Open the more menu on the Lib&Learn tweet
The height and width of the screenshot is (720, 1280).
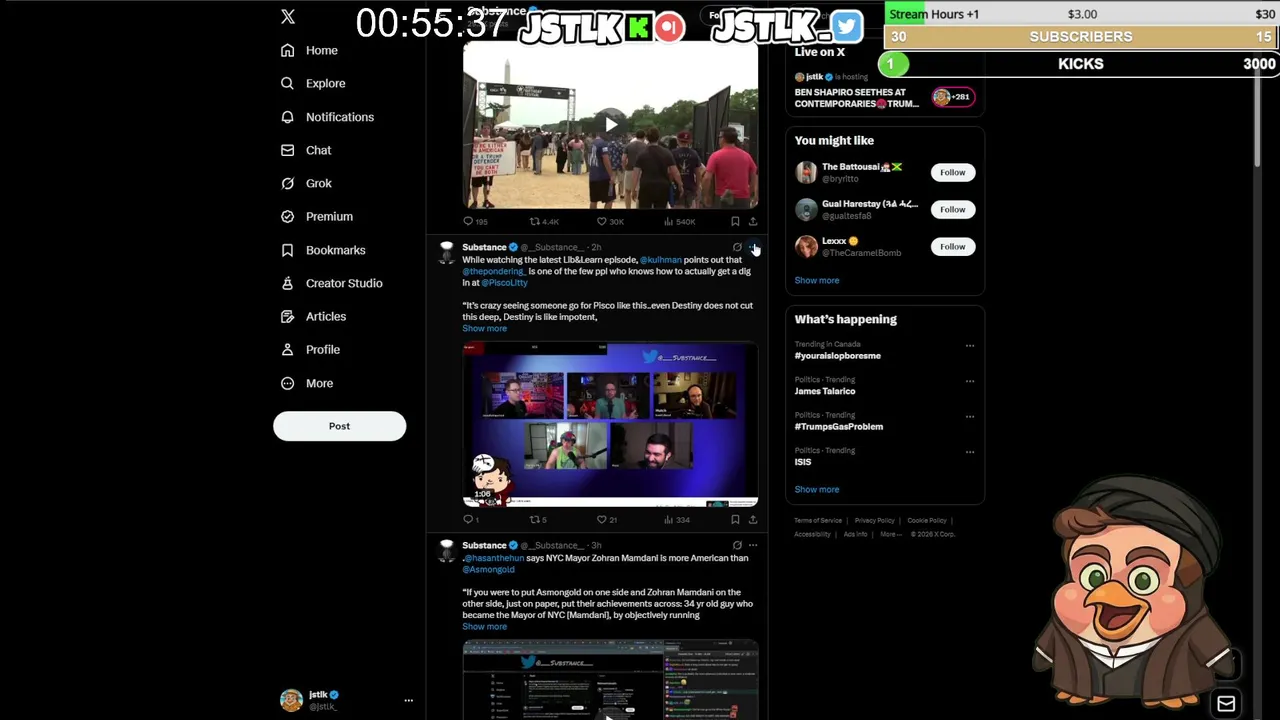[753, 247]
